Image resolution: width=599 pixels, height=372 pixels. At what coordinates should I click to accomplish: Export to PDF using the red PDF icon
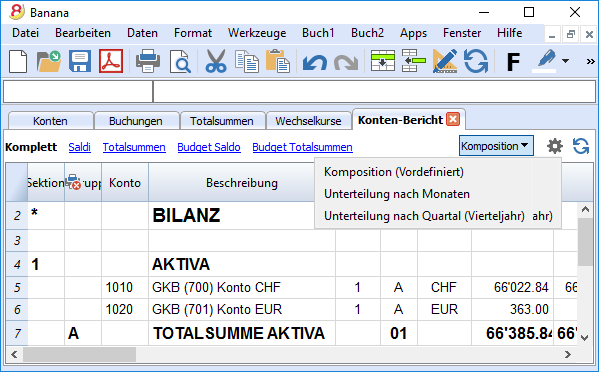[111, 61]
